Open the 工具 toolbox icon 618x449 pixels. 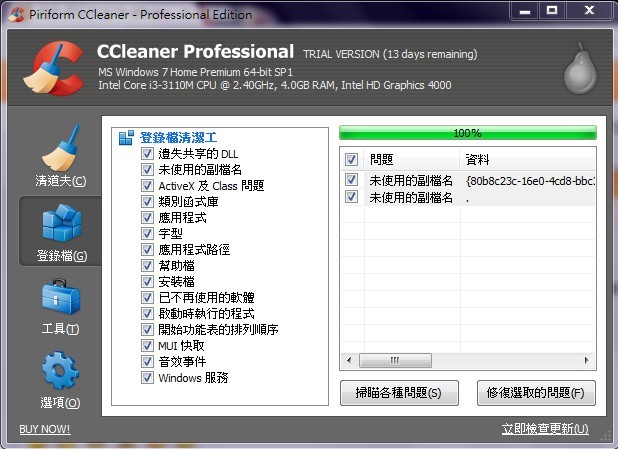pyautogui.click(x=61, y=297)
